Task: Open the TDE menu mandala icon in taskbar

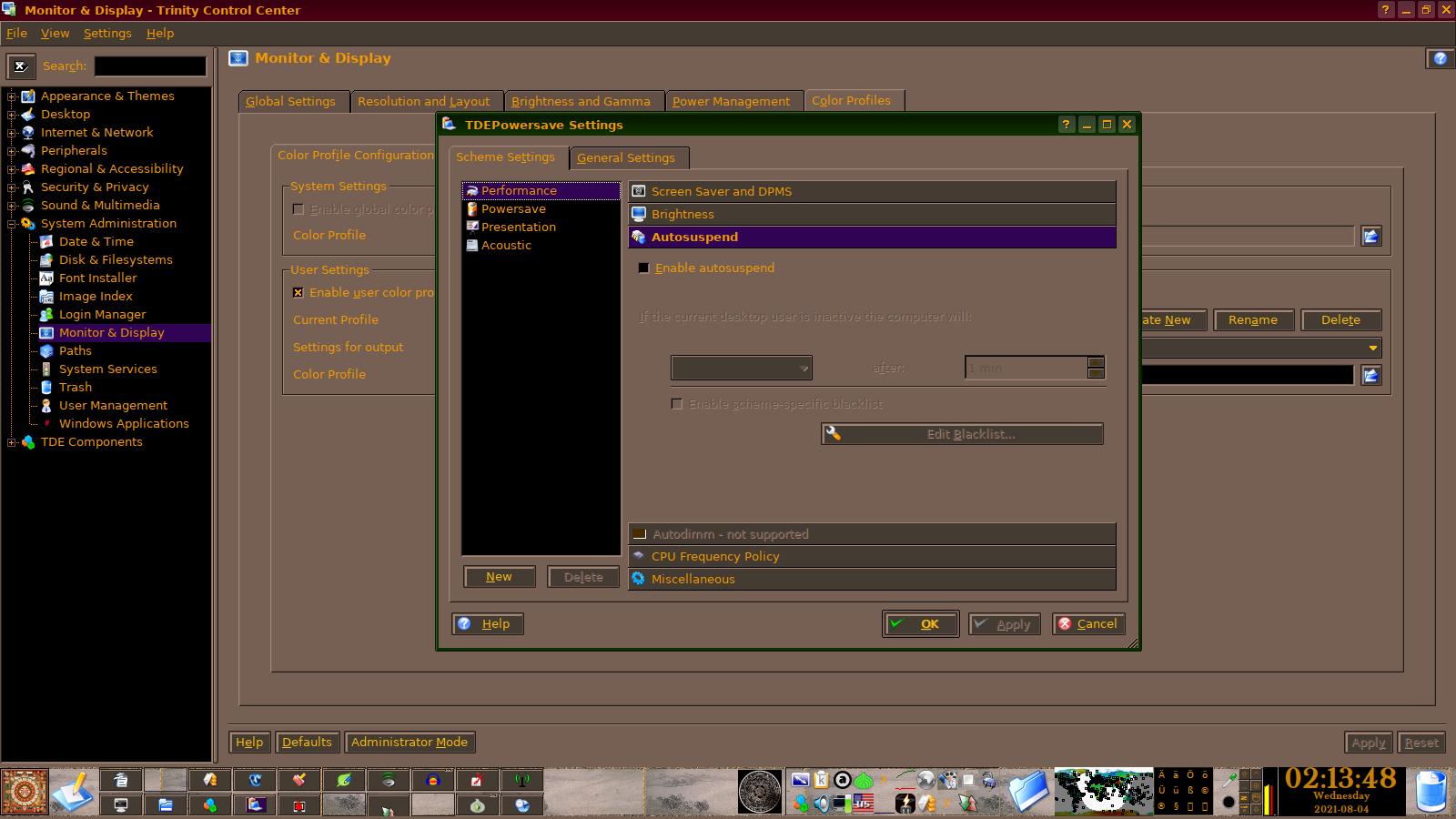Action: pos(25,793)
